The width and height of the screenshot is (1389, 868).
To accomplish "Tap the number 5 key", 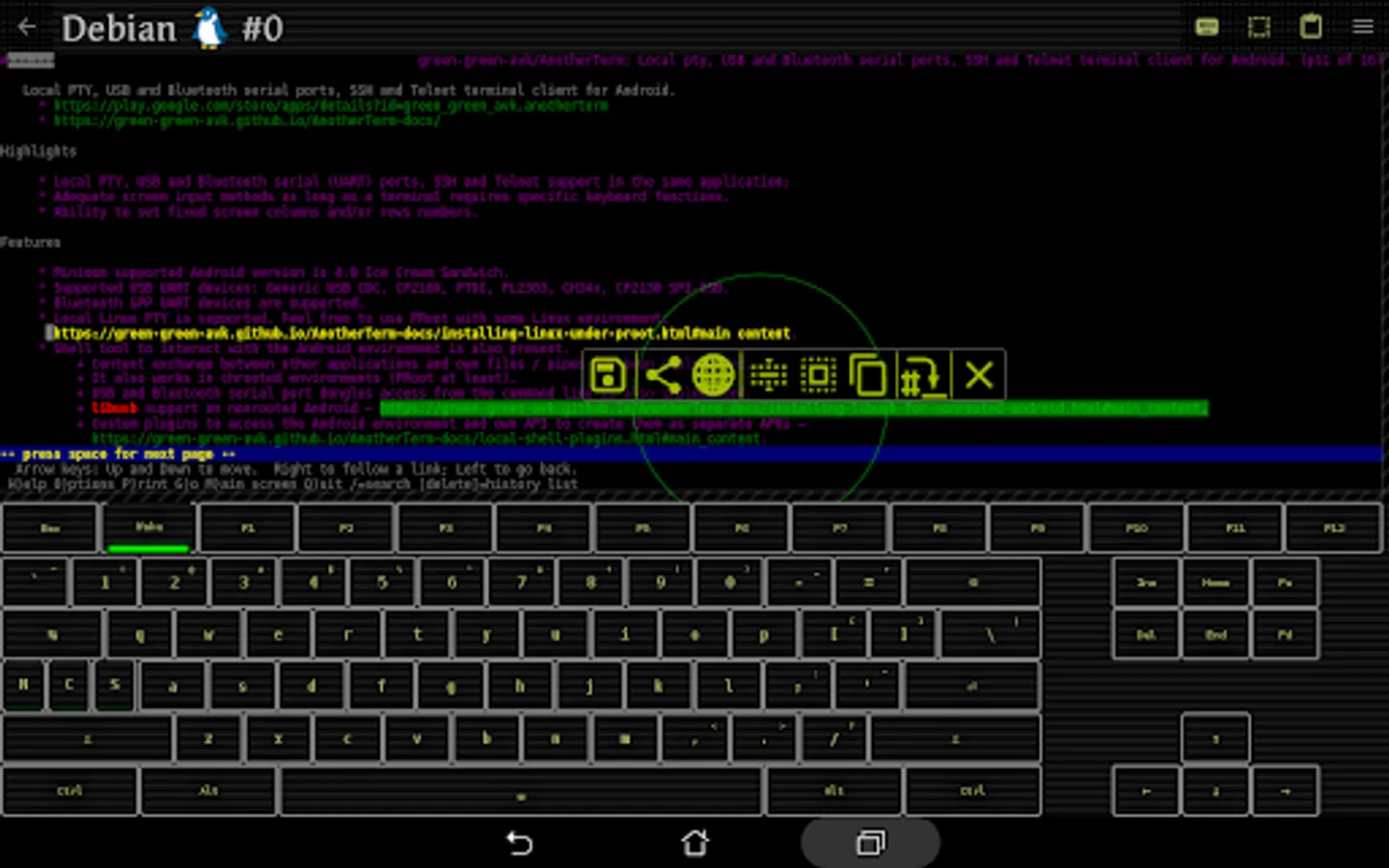I will pyautogui.click(x=383, y=583).
